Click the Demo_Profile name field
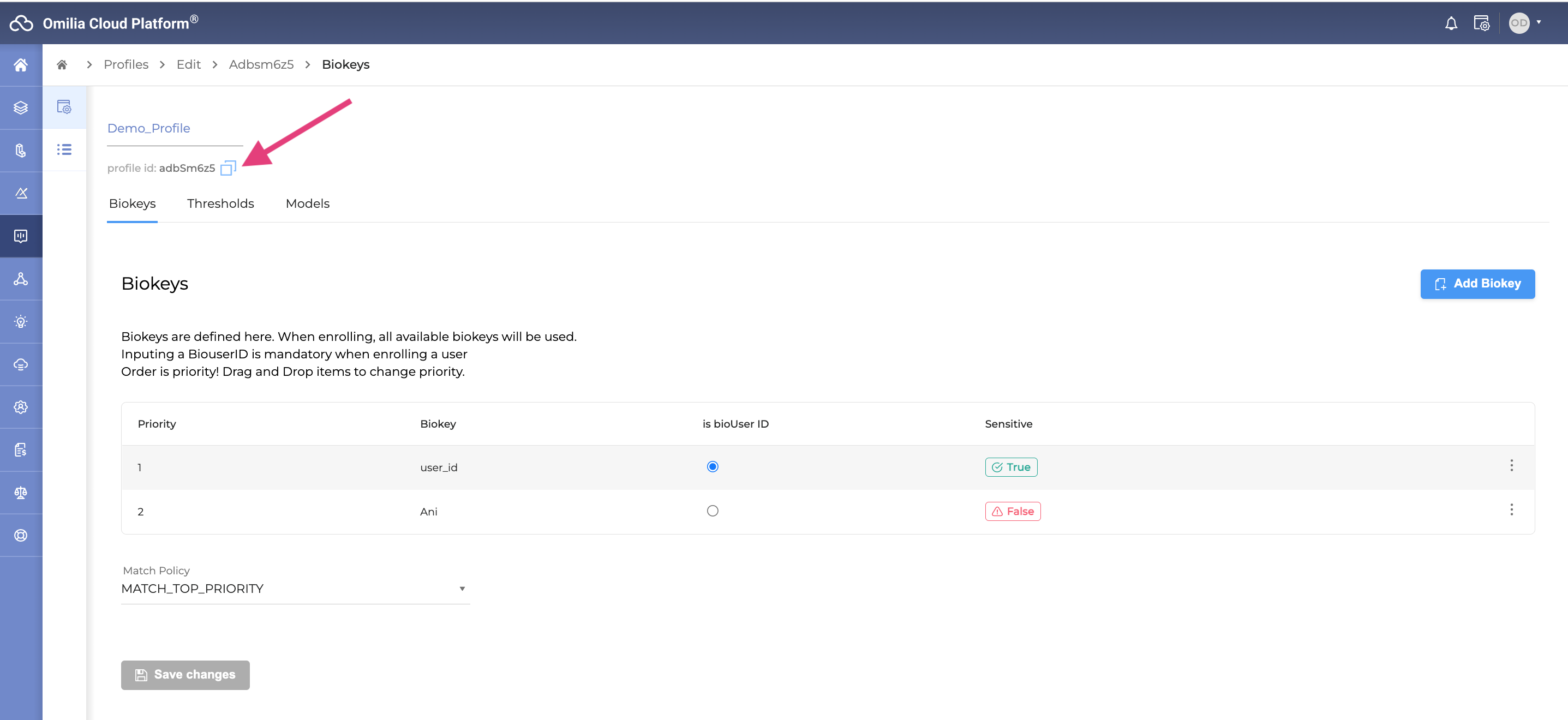The height and width of the screenshot is (720, 1568). click(x=174, y=128)
